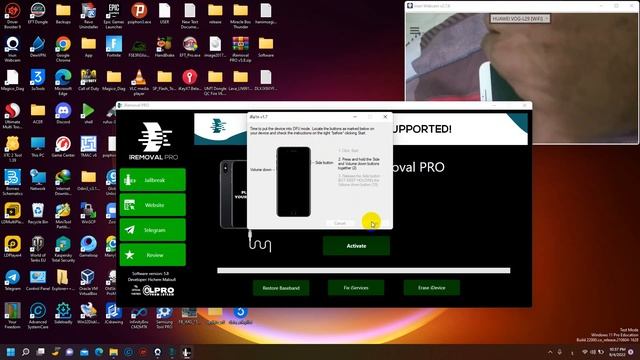This screenshot has height=360, width=640.
Task: Launch 3uTools from the desktop
Action: 38,80
